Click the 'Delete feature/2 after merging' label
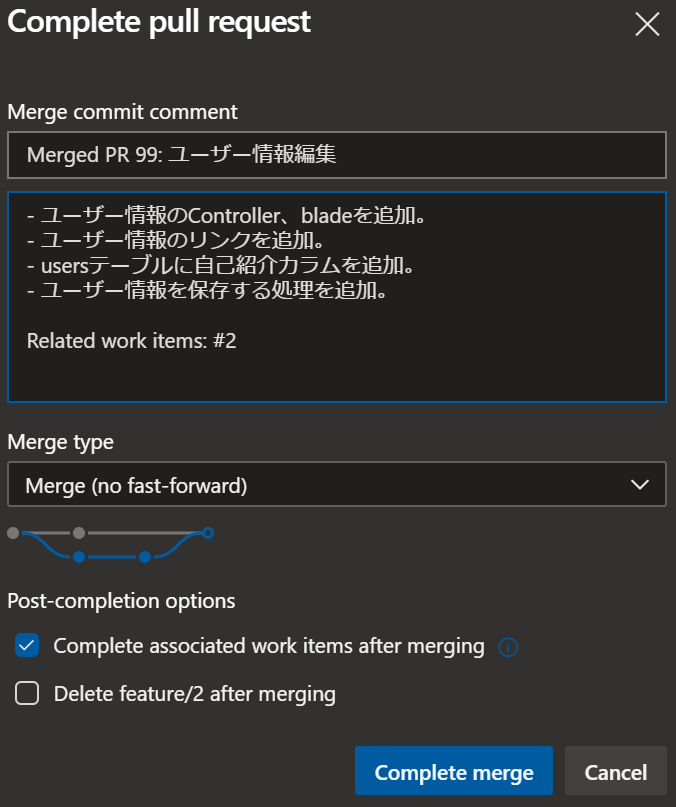Image resolution: width=676 pixels, height=807 pixels. [x=195, y=694]
